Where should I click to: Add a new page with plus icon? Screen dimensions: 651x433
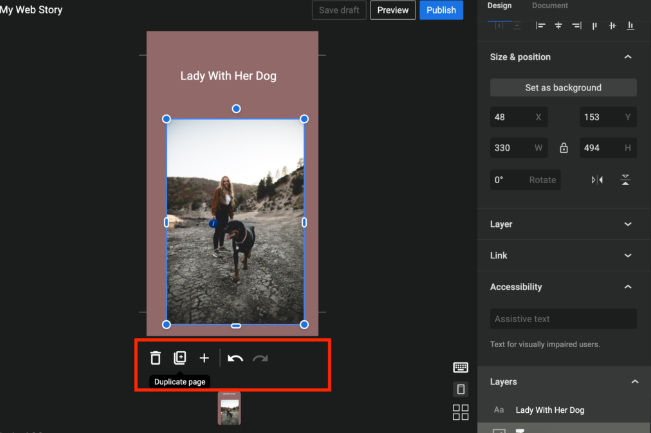(x=204, y=358)
